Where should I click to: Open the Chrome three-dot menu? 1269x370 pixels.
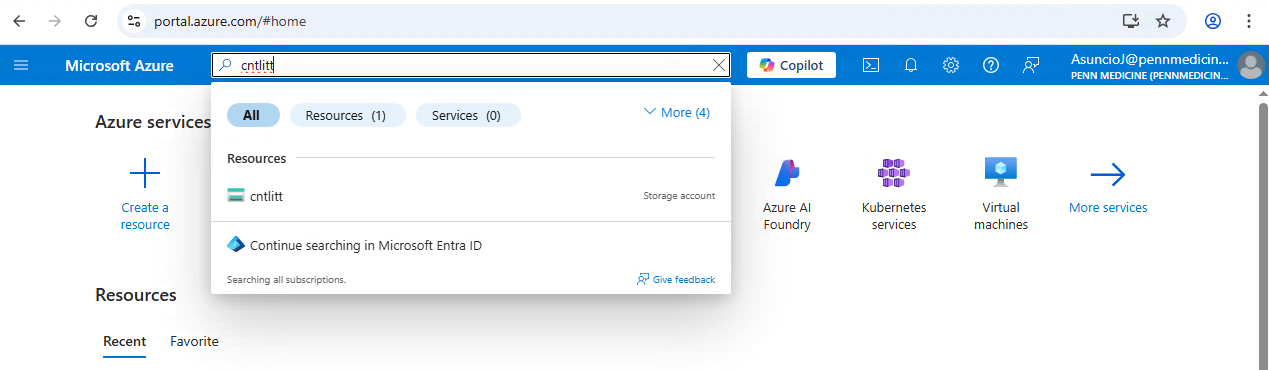pos(1249,21)
